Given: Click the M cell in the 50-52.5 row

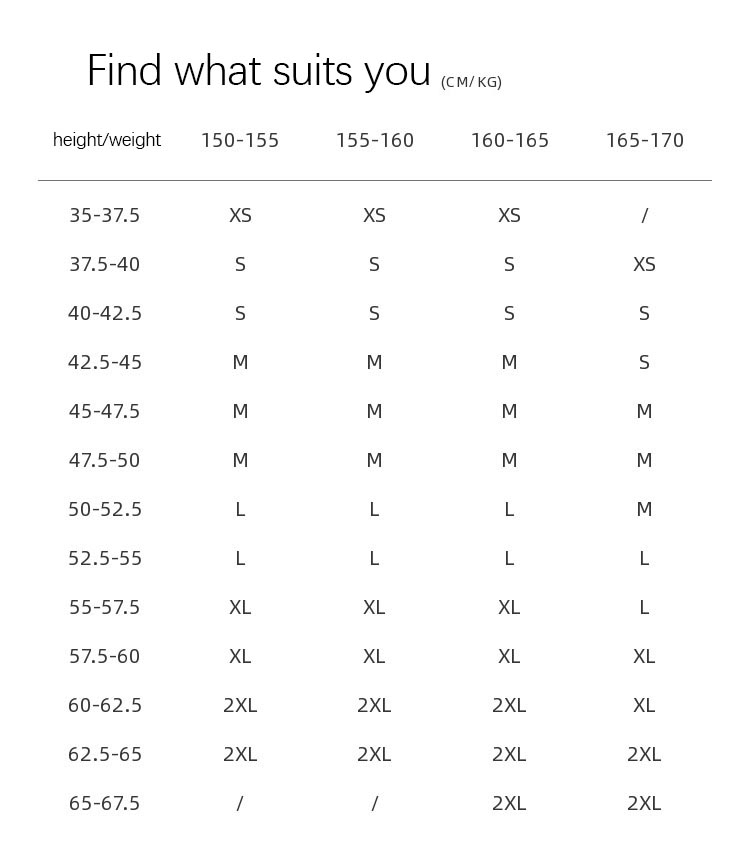Looking at the screenshot, I should [645, 509].
